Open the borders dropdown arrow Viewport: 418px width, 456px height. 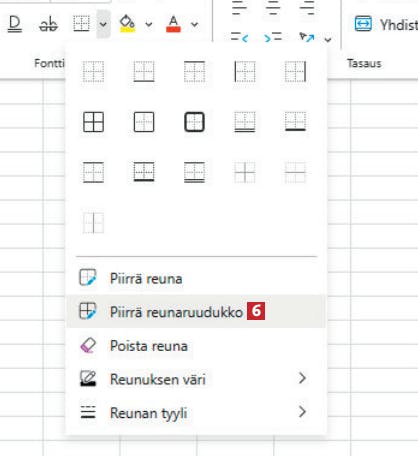point(103,24)
